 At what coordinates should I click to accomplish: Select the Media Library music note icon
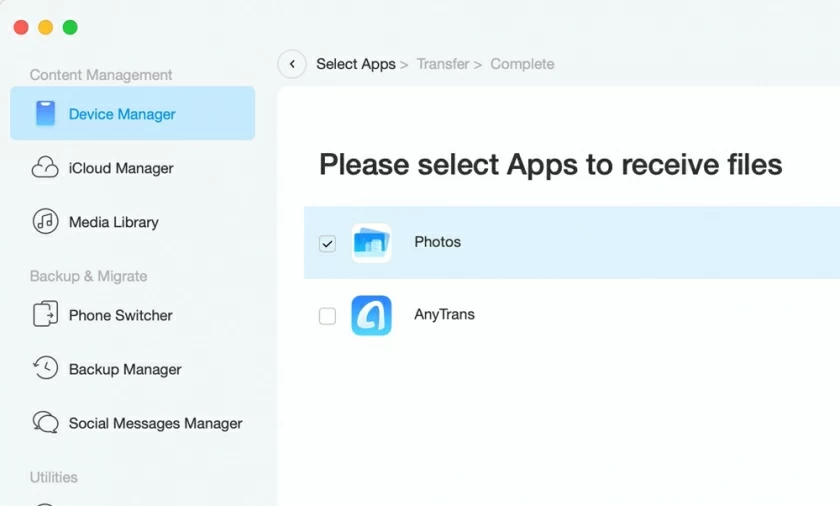point(45,222)
